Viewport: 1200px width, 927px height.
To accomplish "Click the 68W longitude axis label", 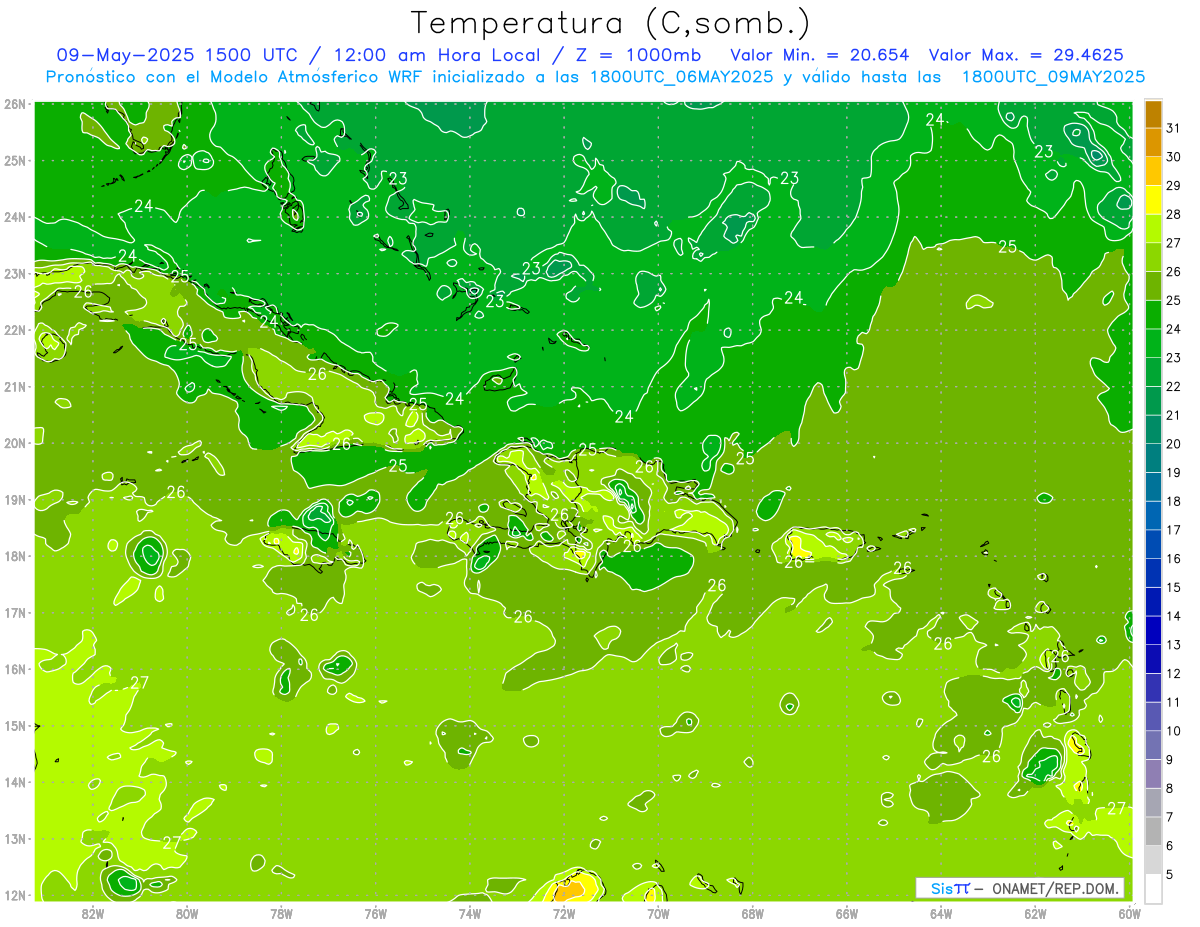I will click(x=752, y=913).
